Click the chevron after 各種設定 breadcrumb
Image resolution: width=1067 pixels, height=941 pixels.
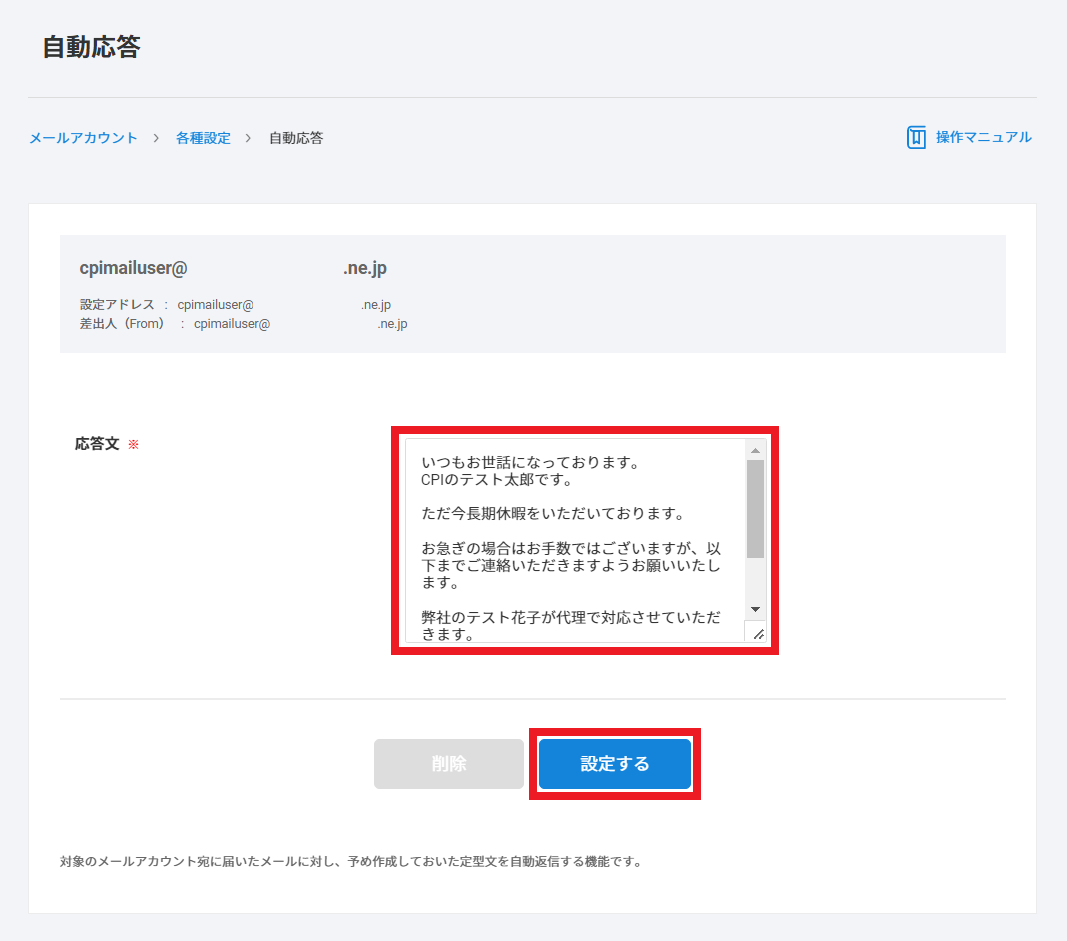coord(249,138)
